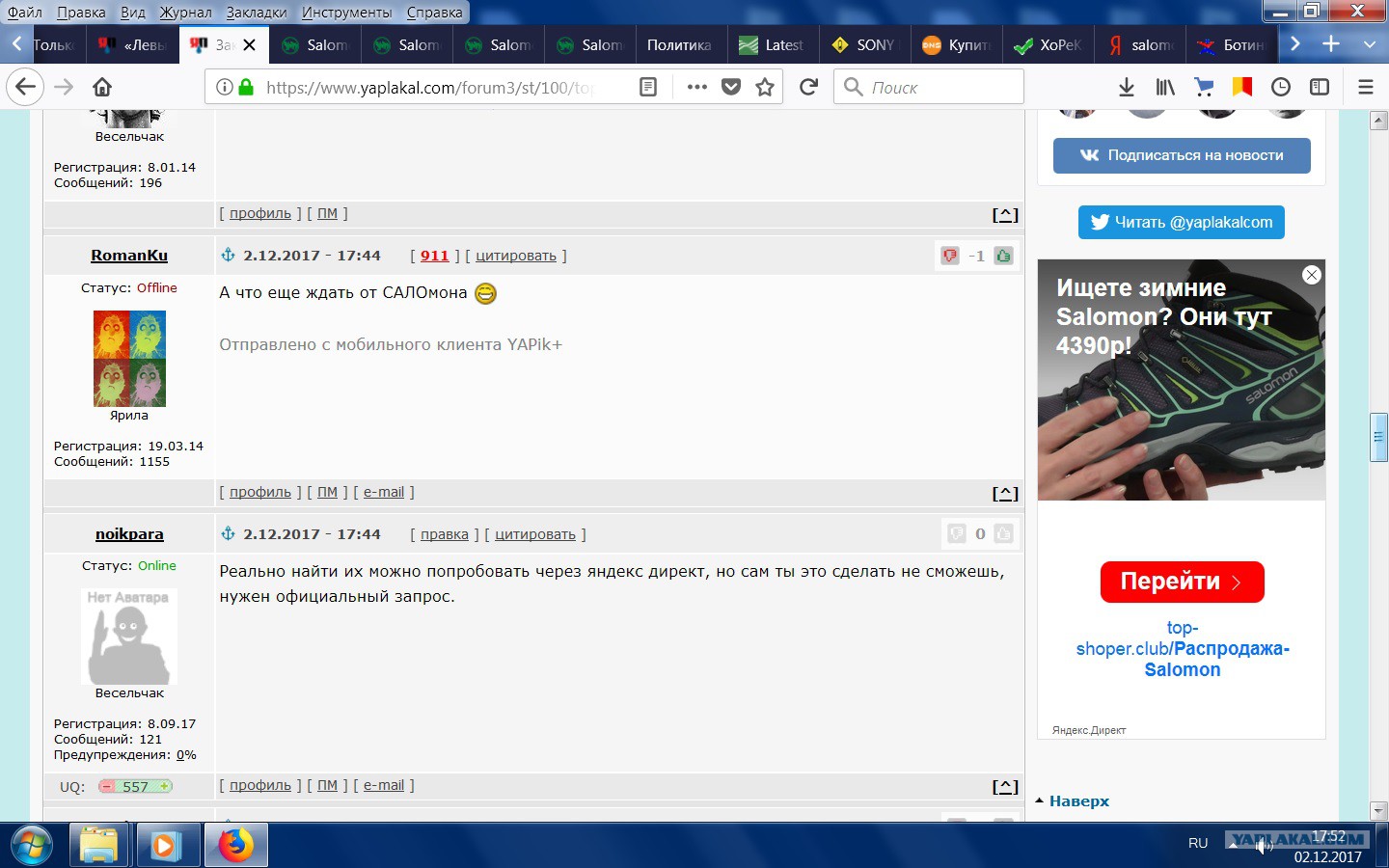Open noikpara's username link
1389x868 pixels.
[129, 534]
